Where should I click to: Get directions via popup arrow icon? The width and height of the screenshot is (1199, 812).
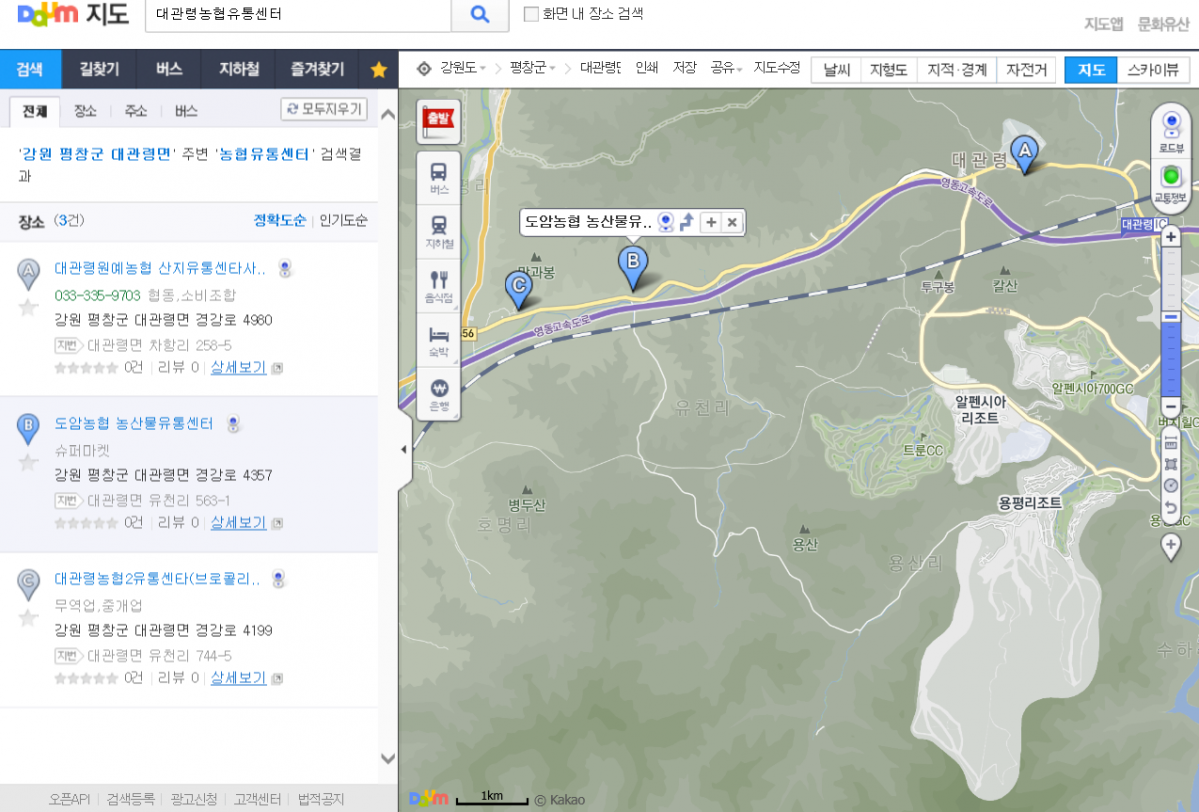[687, 222]
